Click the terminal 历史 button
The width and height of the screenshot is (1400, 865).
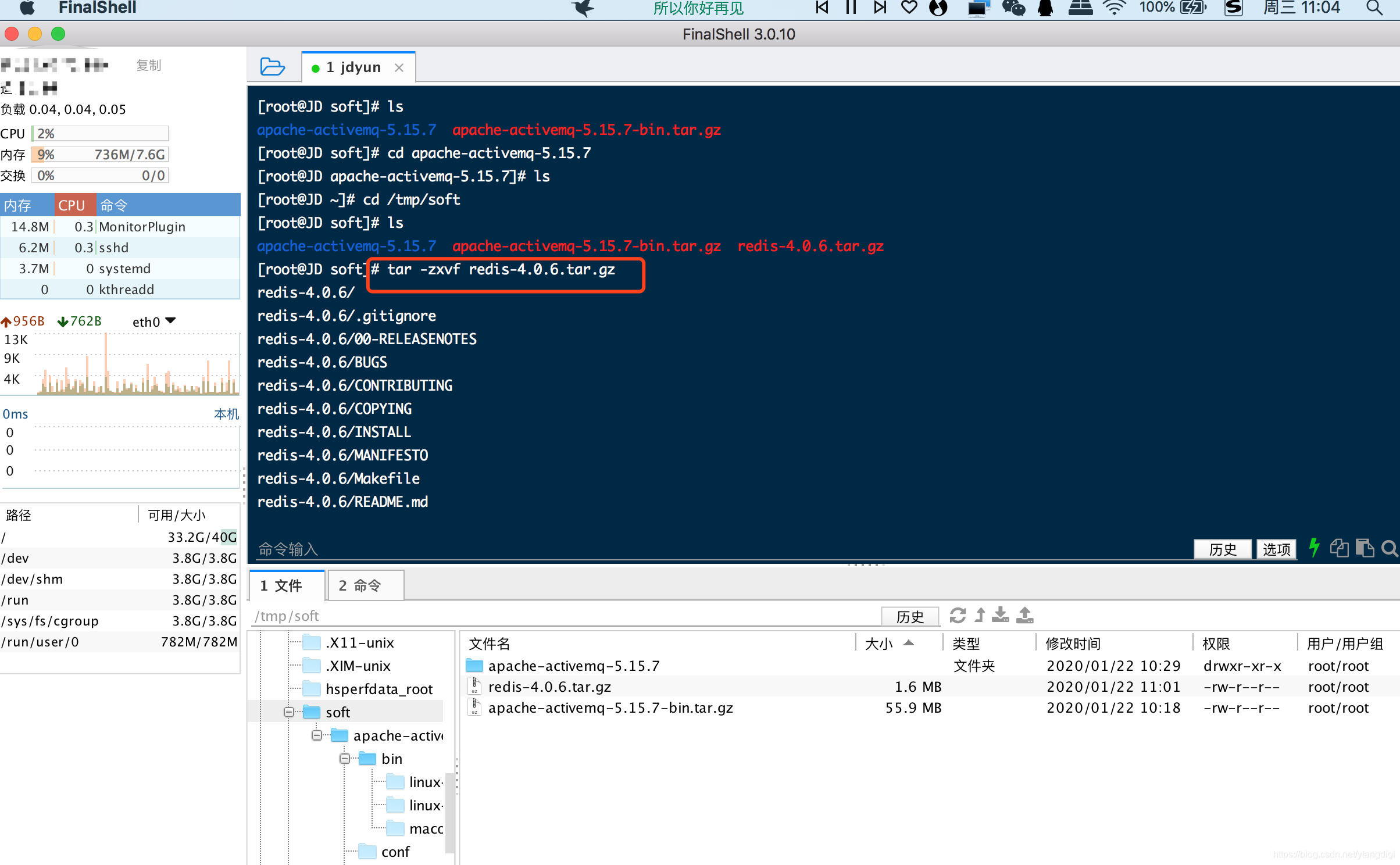[1222, 549]
